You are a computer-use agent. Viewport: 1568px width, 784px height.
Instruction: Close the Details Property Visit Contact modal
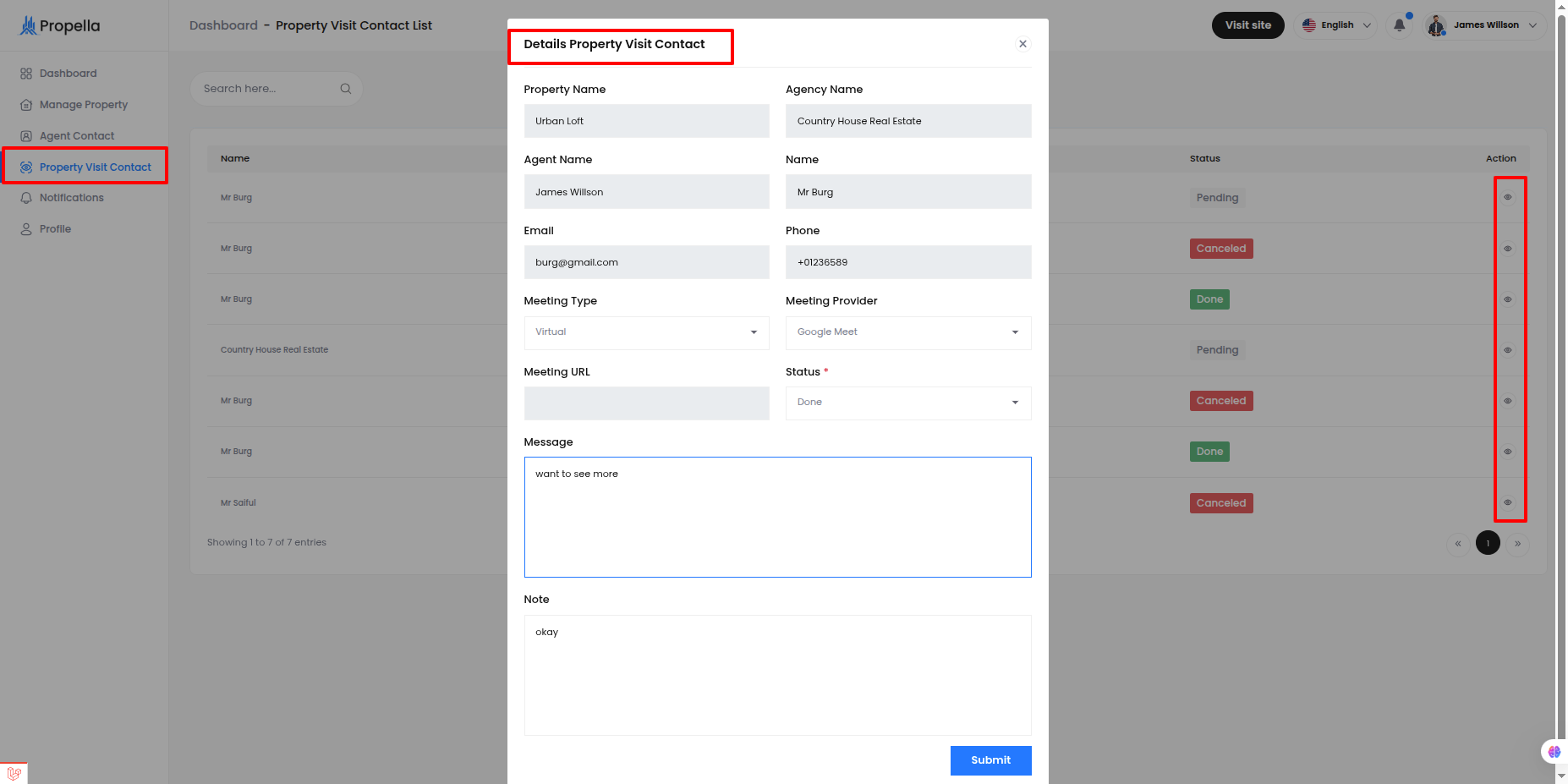[x=1022, y=44]
